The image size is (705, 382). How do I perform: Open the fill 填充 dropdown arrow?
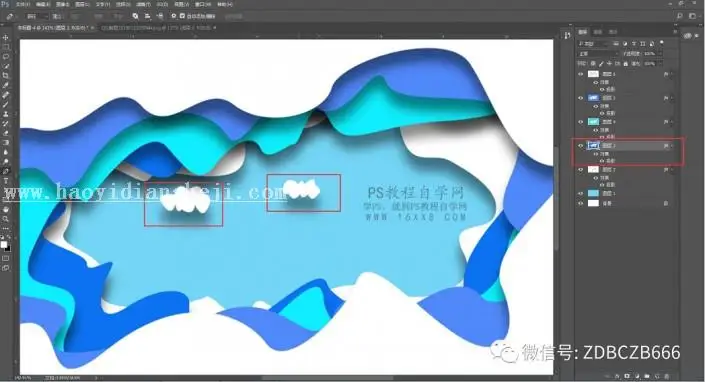pyautogui.click(x=660, y=64)
